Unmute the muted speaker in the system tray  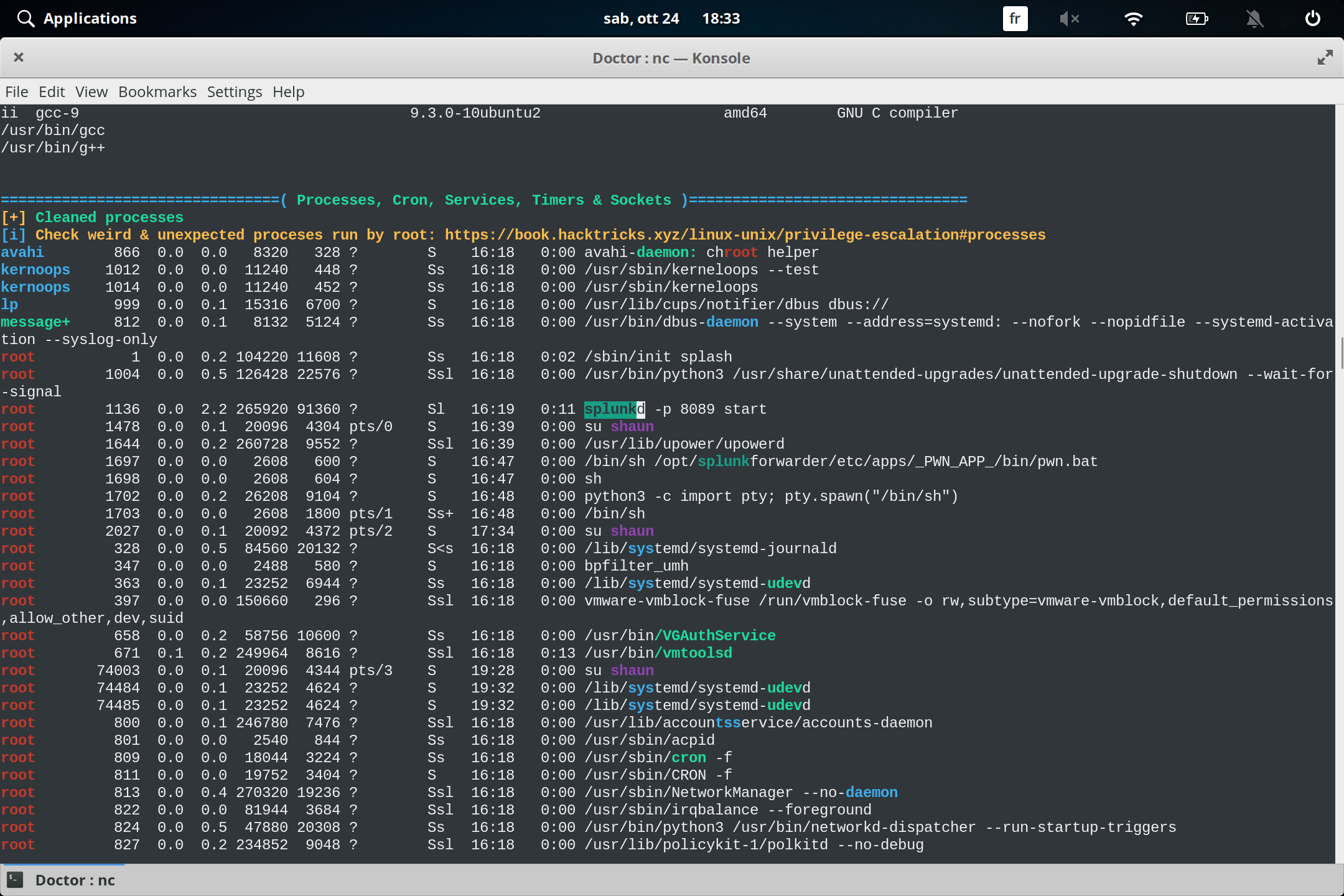(1070, 19)
